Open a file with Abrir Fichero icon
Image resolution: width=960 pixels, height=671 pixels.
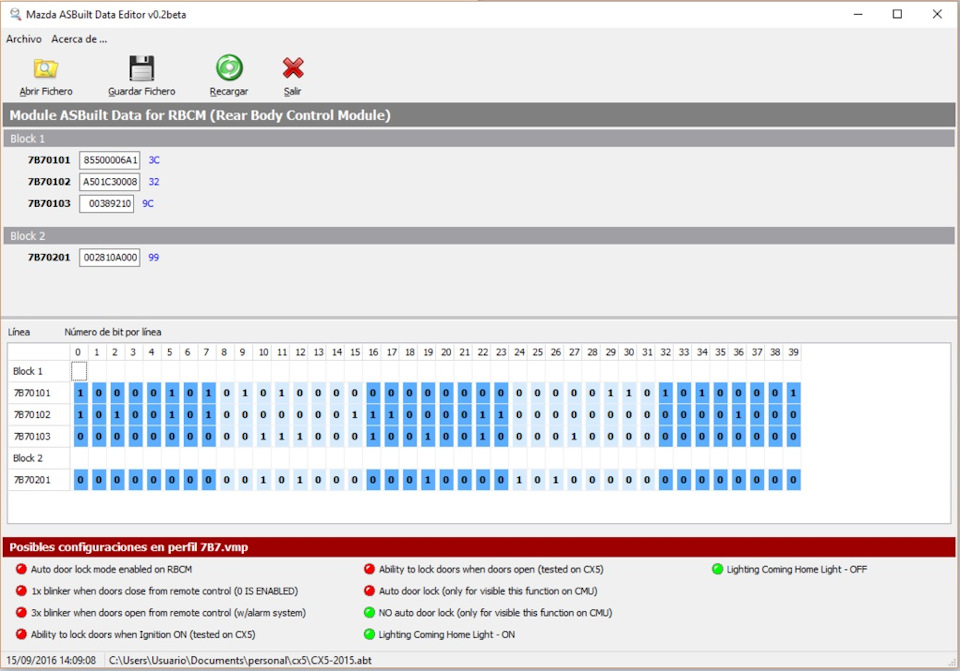(46, 68)
